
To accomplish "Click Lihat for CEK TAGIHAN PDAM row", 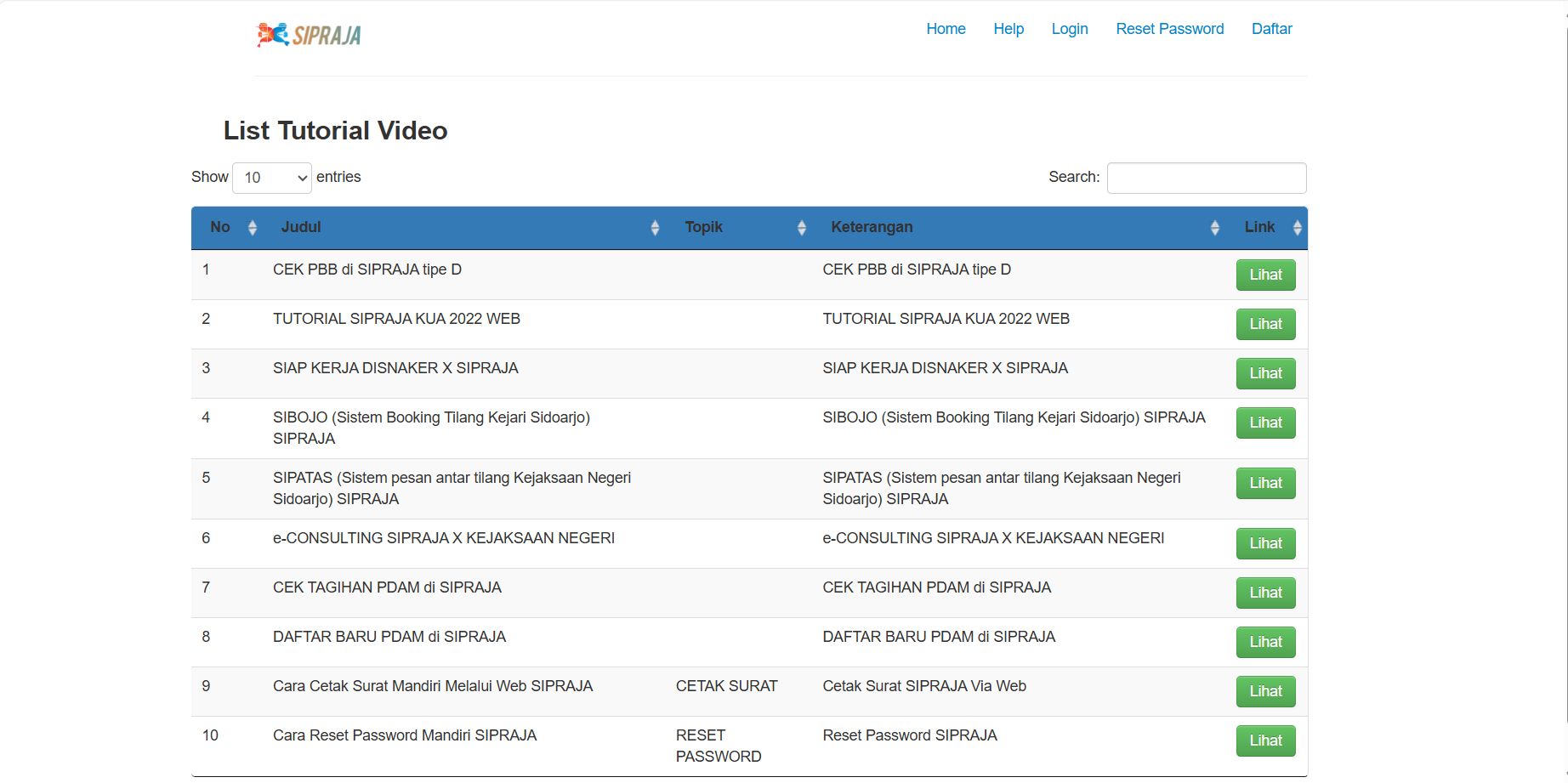I will pos(1266,593).
